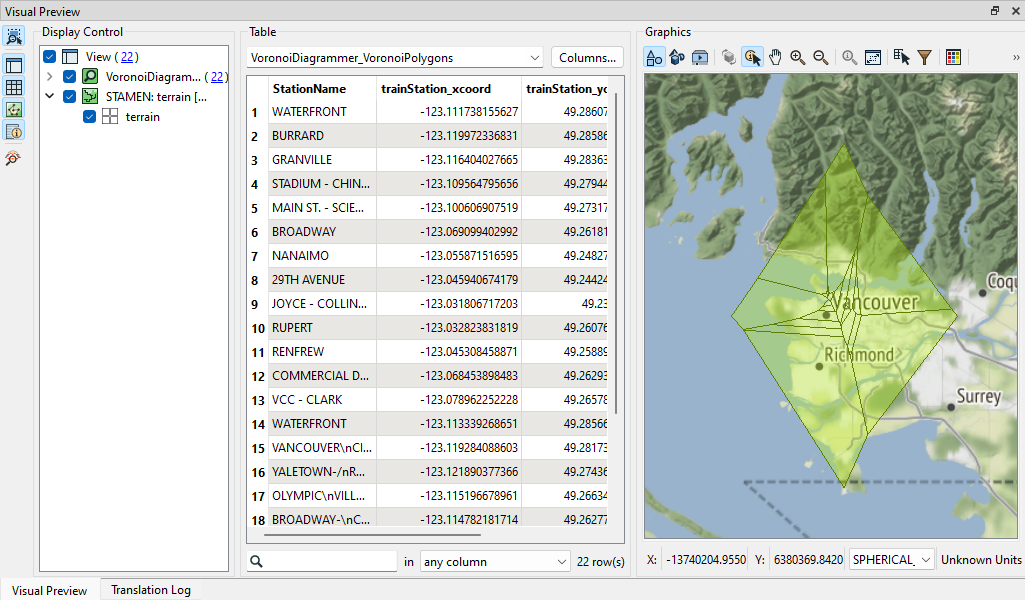Select the Orbit cube tool
This screenshot has width=1025, height=600.
tap(729, 58)
